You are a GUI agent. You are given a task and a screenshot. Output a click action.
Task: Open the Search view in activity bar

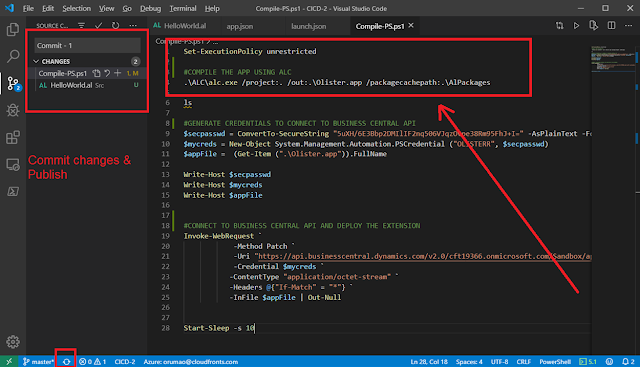point(13,56)
